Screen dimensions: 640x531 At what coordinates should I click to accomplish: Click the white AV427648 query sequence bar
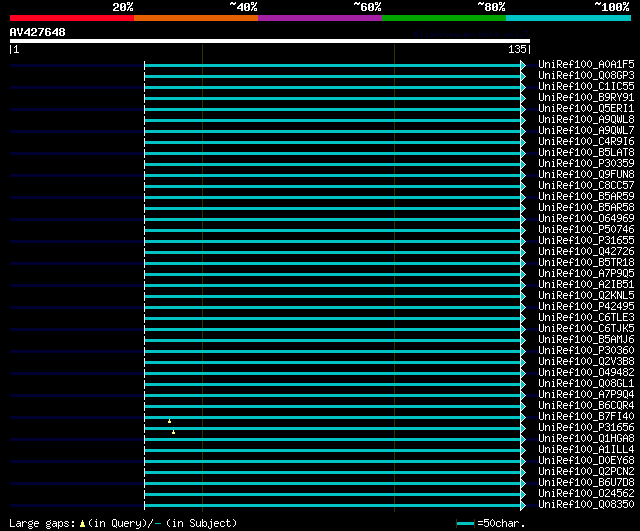click(x=270, y=41)
